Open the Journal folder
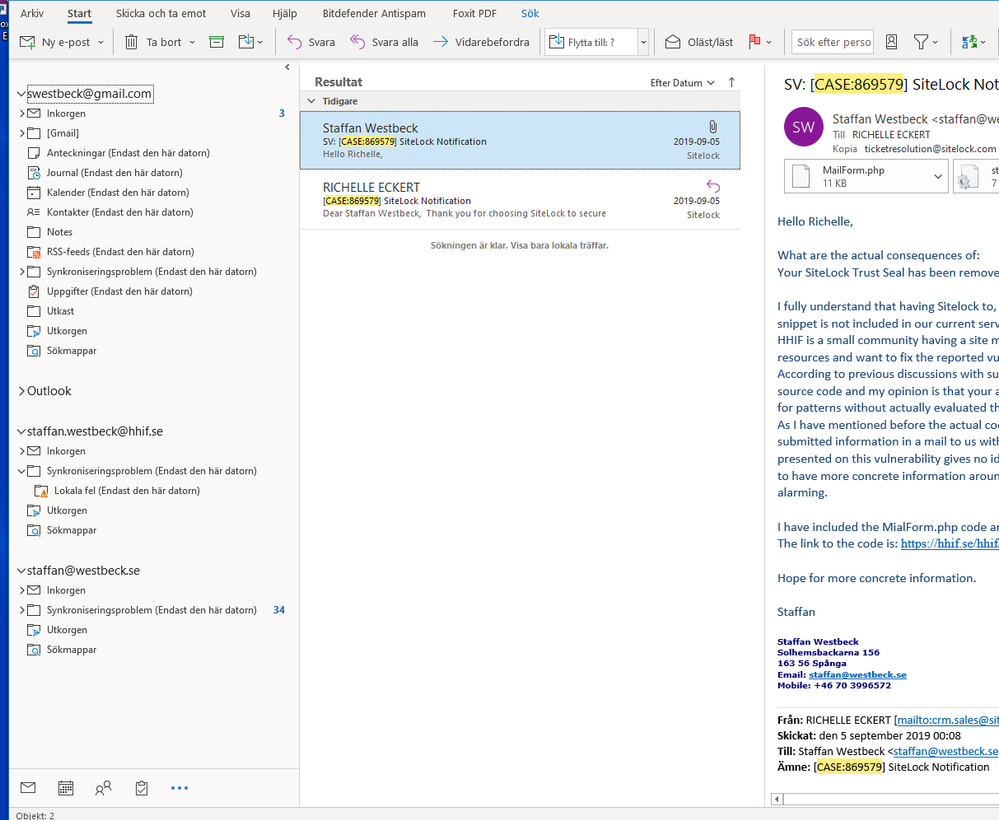The height and width of the screenshot is (820, 999). tap(115, 173)
